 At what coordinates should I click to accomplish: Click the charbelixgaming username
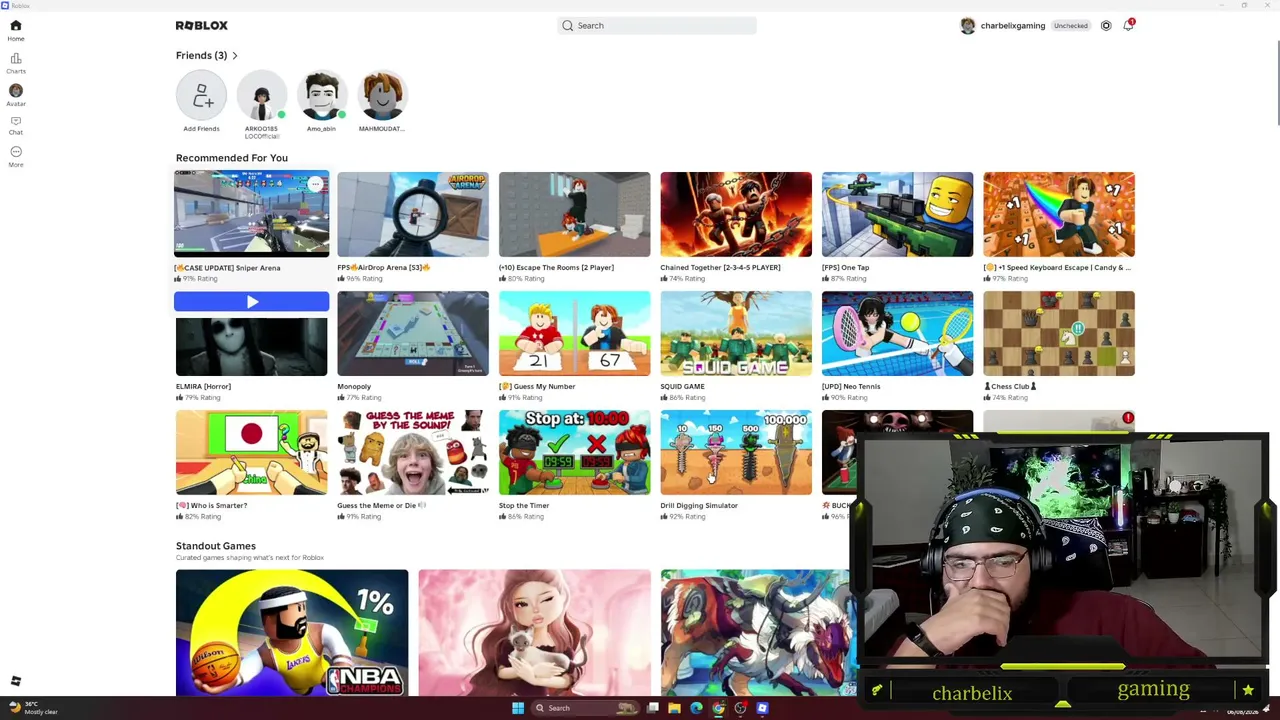coord(1013,26)
